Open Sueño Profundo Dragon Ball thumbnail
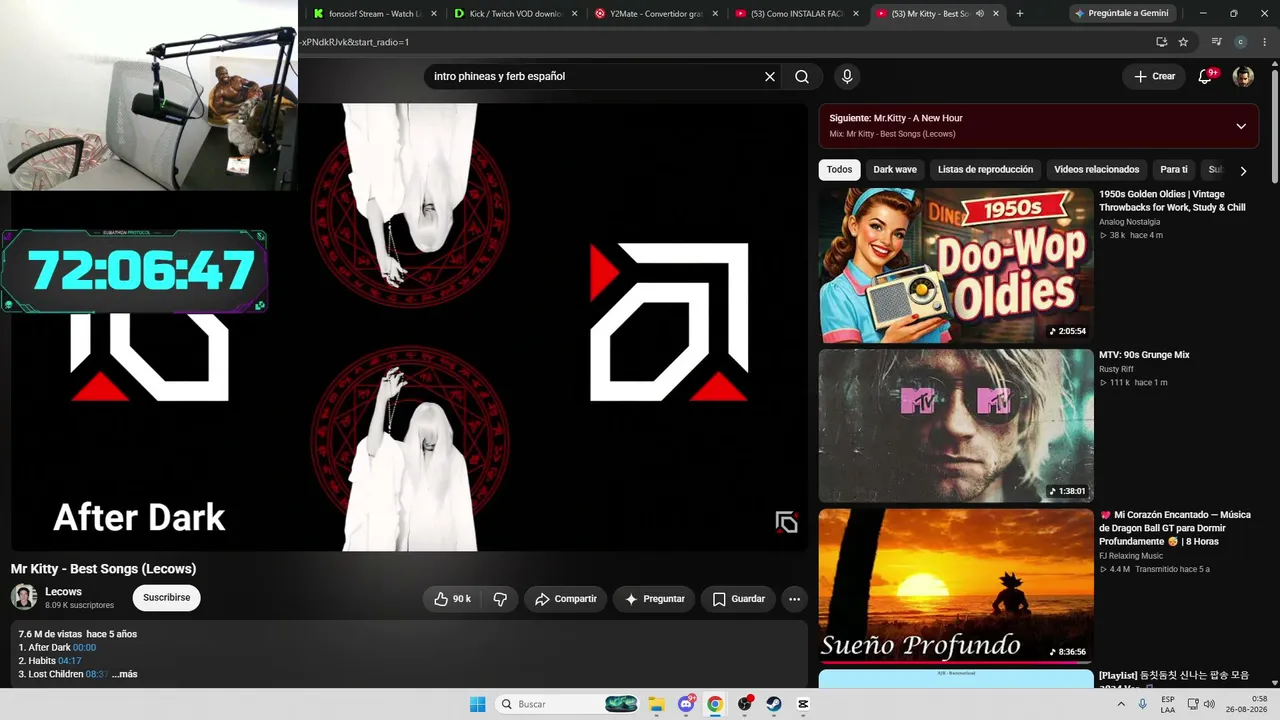The width and height of the screenshot is (1280, 720). point(956,586)
